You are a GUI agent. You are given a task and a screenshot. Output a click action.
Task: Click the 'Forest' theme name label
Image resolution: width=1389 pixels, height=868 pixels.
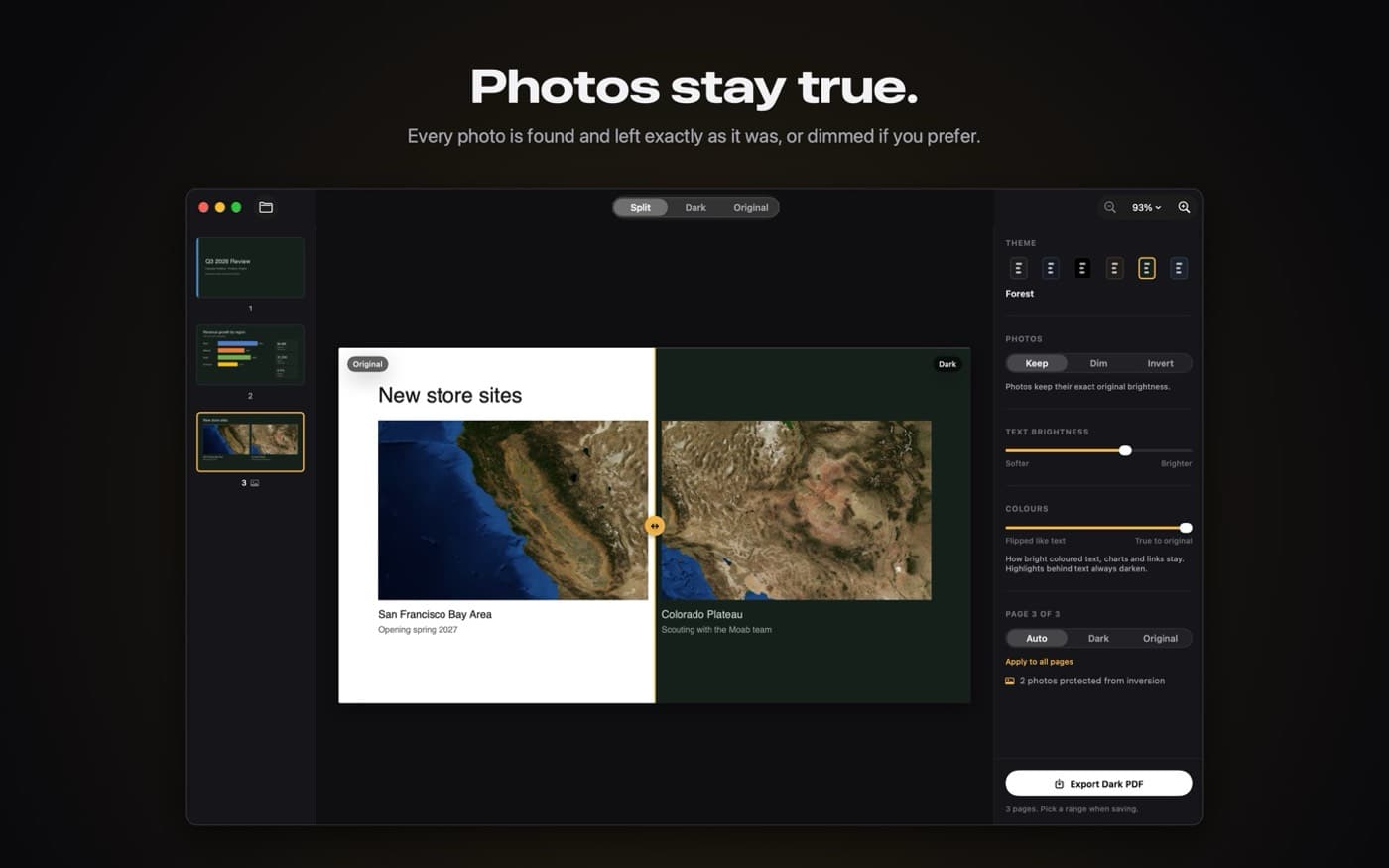click(1019, 294)
